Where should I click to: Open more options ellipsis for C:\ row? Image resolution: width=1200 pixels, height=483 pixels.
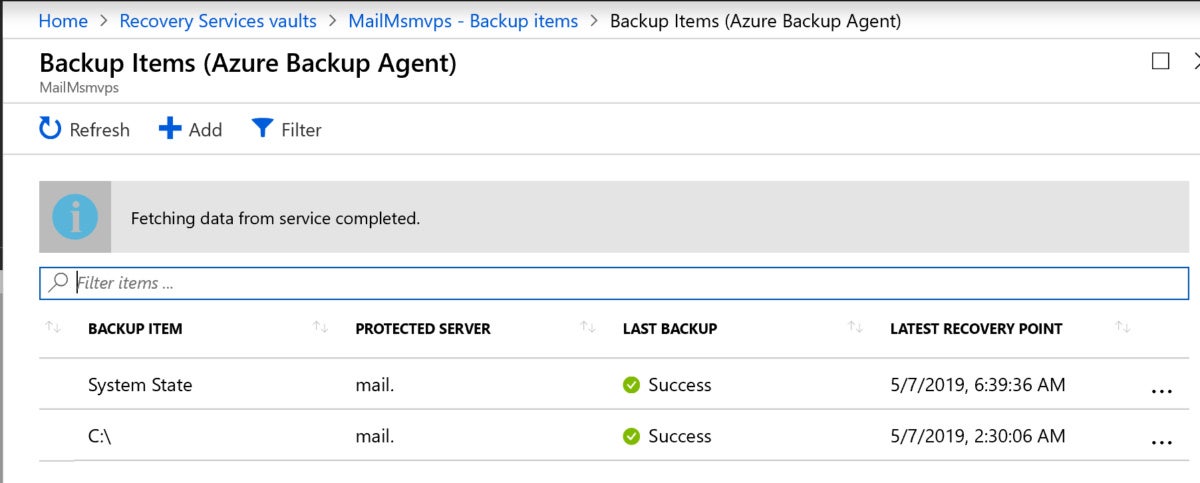click(x=1161, y=441)
